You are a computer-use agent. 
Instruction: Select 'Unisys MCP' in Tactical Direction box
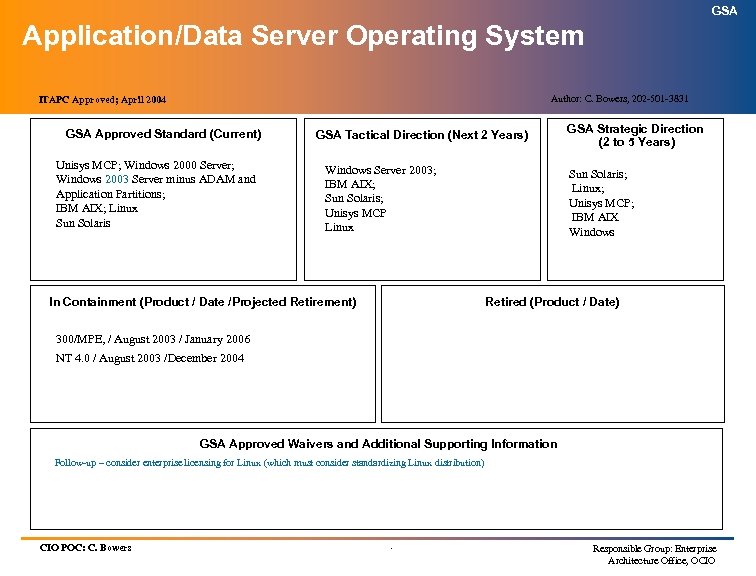(x=355, y=213)
